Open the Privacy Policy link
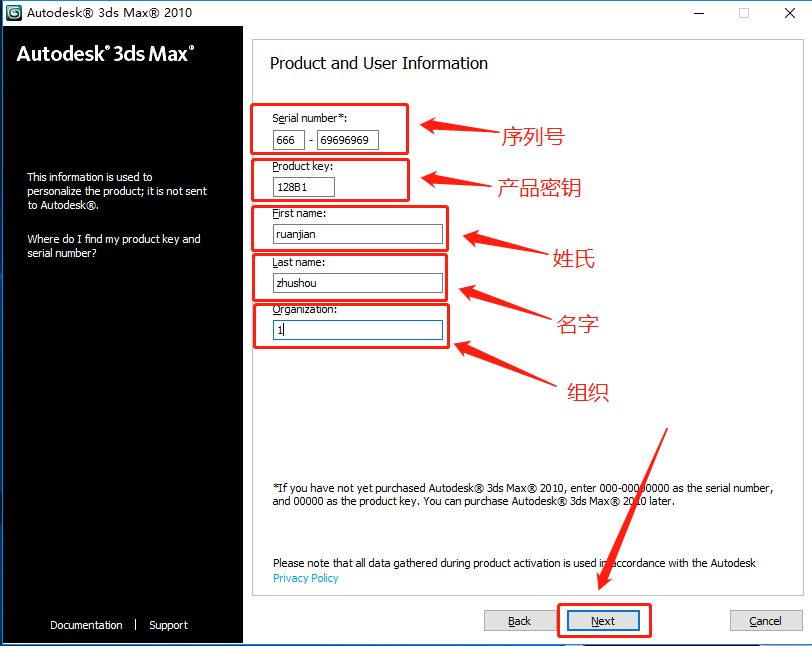Image resolution: width=812 pixels, height=646 pixels. click(306, 578)
